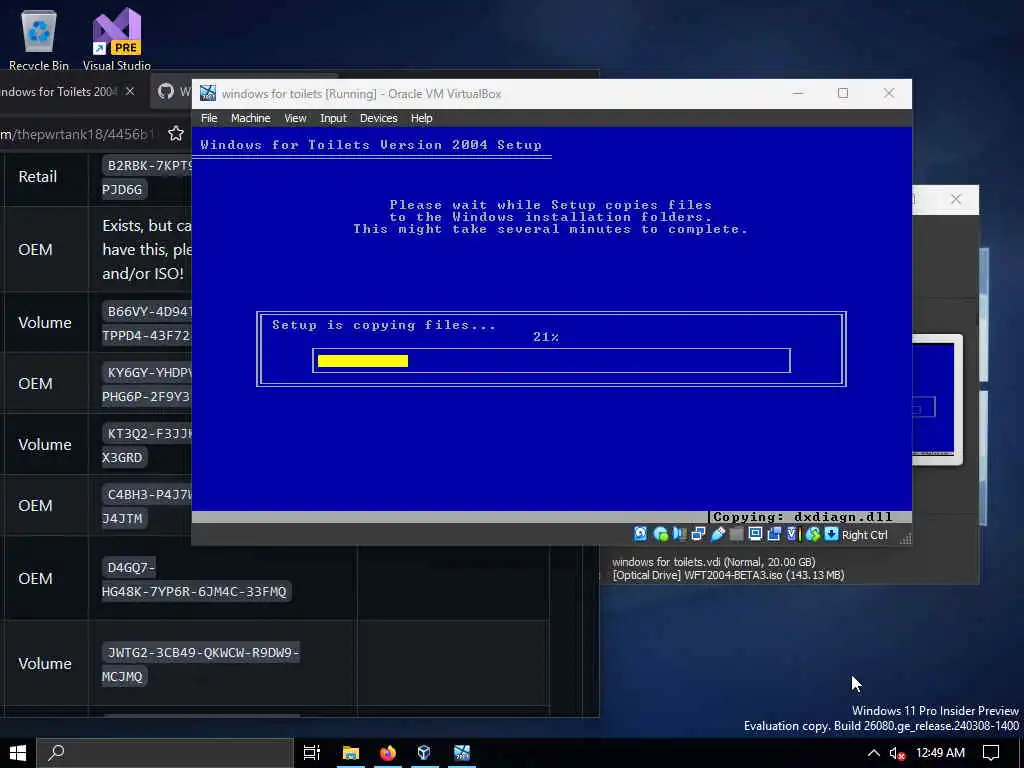The height and width of the screenshot is (768, 1024).
Task: Click the Right Ctrl host key label
Action: pyautogui.click(x=865, y=535)
